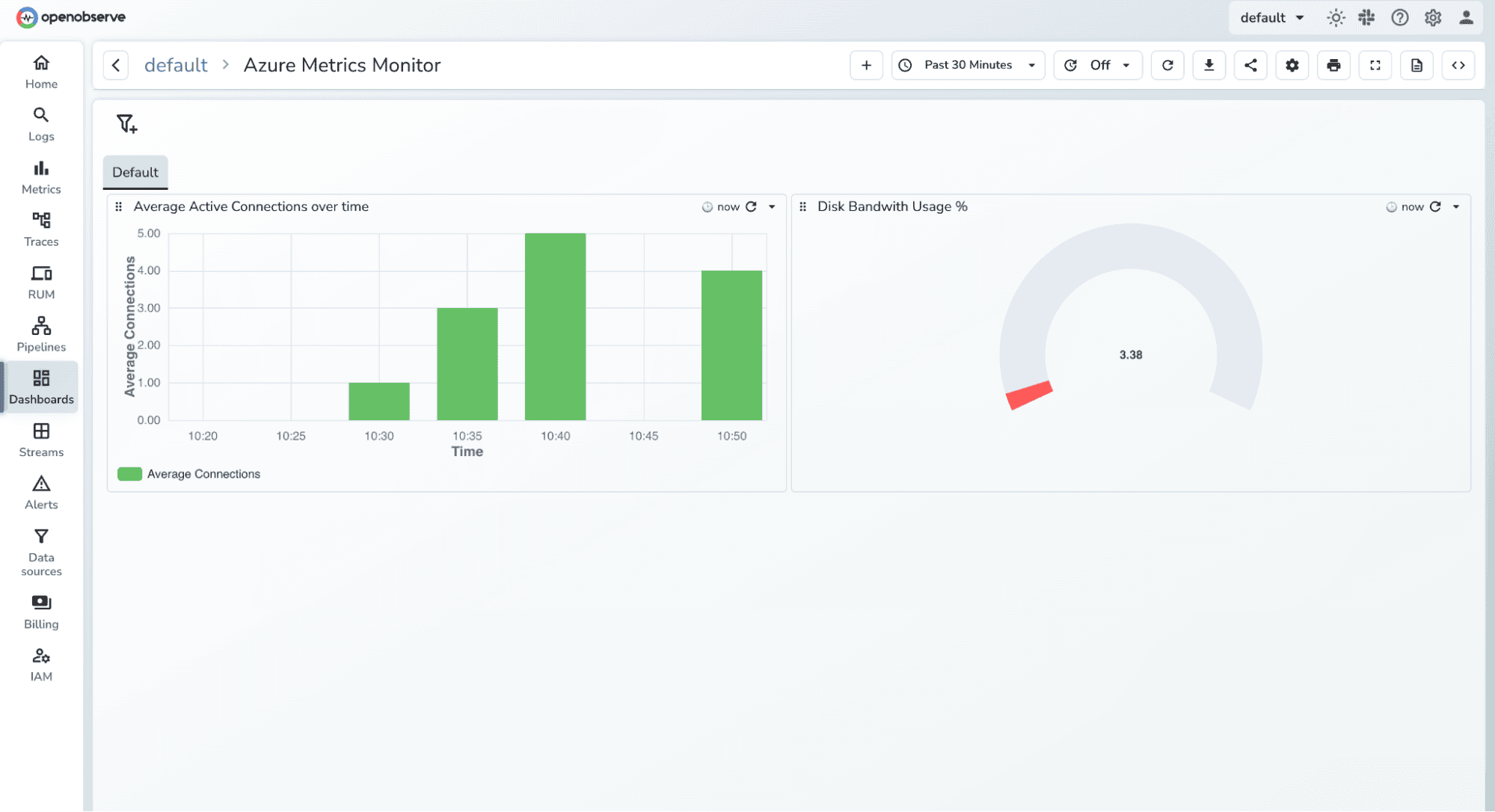Open the Metrics section in sidebar
The height and width of the screenshot is (812, 1495).
click(x=40, y=176)
